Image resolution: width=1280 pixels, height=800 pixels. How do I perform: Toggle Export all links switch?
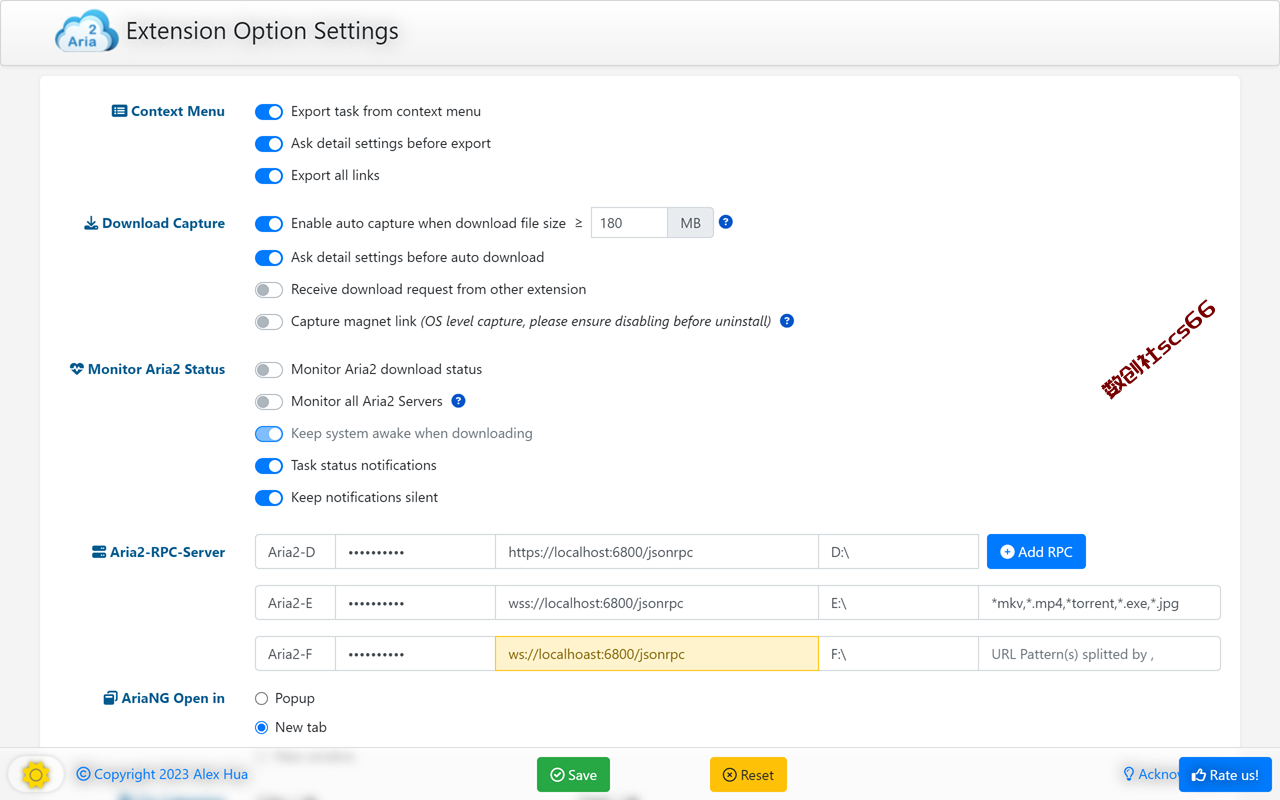coord(269,176)
